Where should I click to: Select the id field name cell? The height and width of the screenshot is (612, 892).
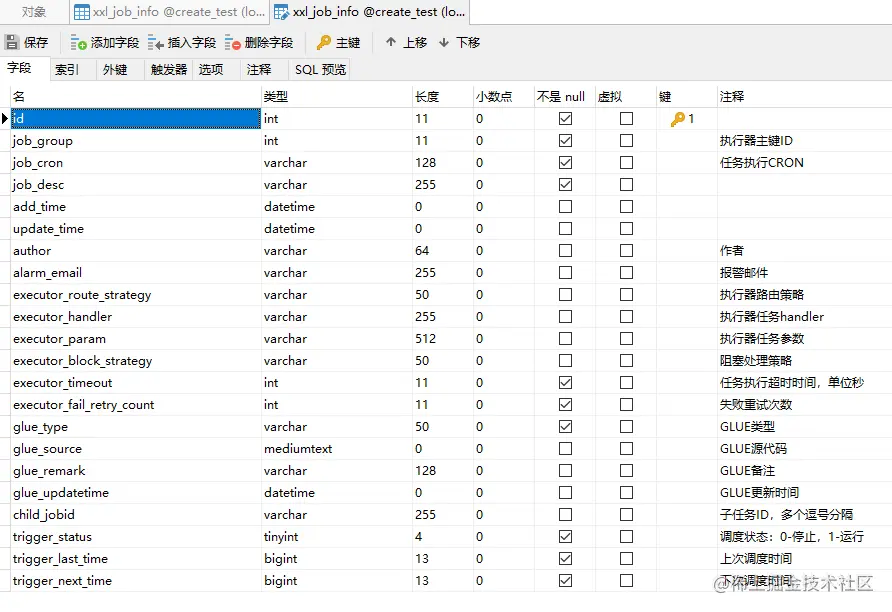[136, 118]
